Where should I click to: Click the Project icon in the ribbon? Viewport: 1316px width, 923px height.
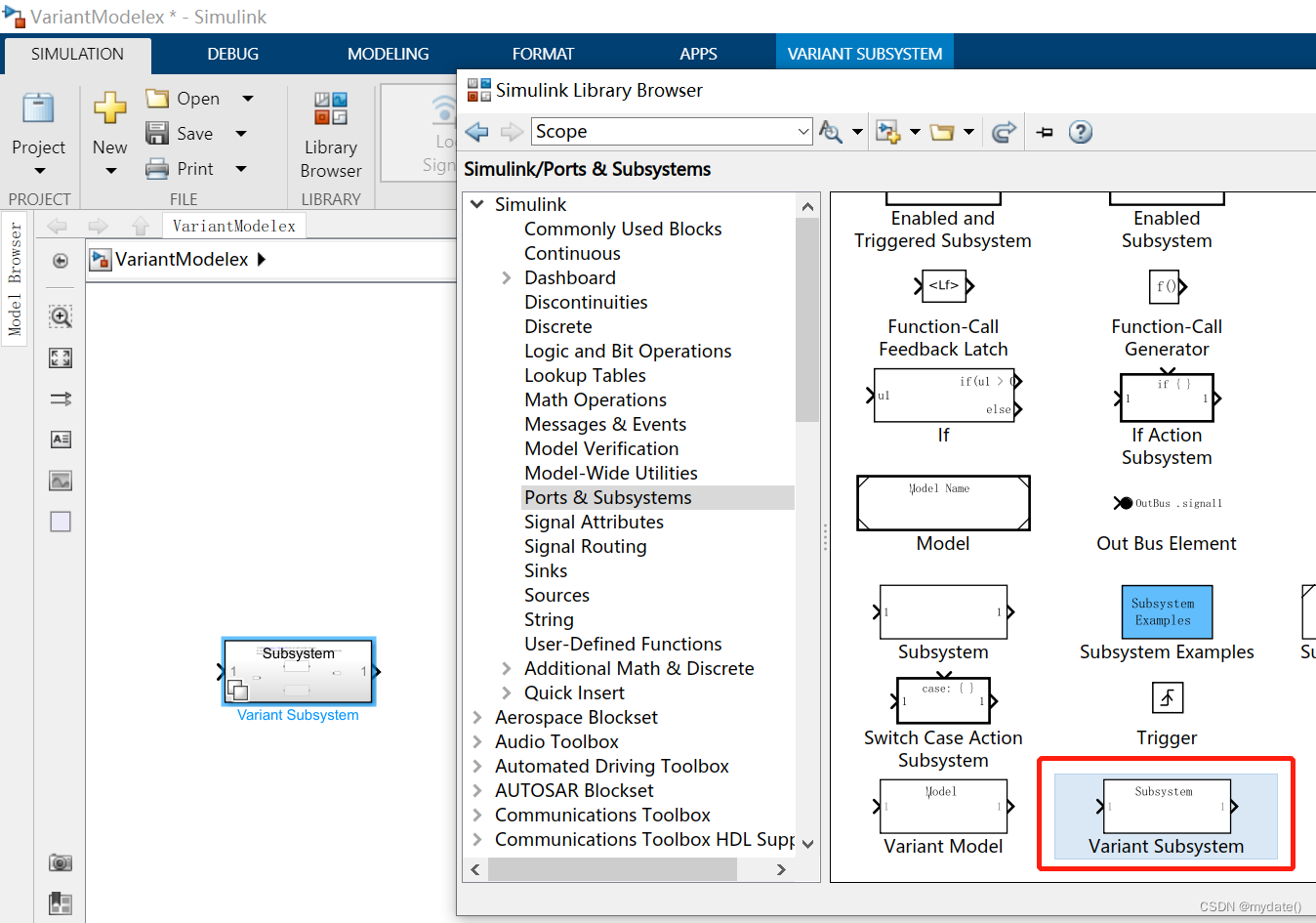pyautogui.click(x=38, y=107)
